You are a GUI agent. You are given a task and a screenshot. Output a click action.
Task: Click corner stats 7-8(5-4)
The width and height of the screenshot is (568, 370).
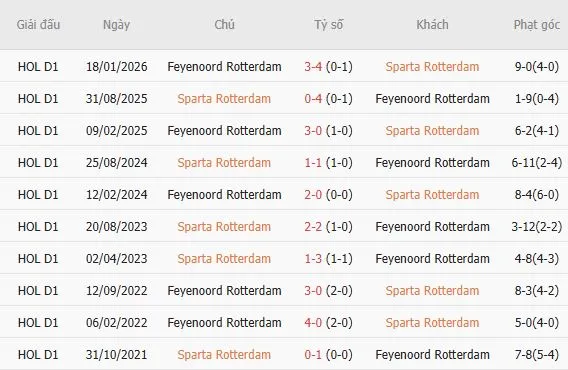[x=536, y=354]
